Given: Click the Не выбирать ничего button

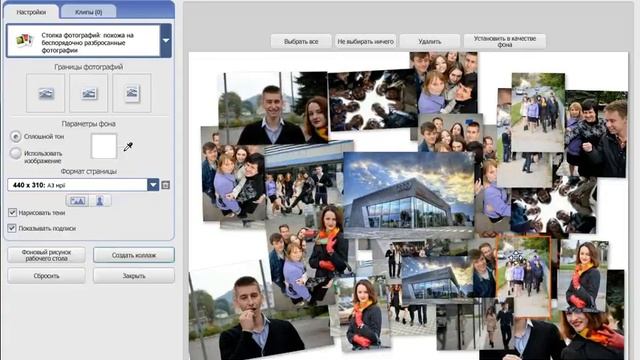Looking at the screenshot, I should pos(365,41).
